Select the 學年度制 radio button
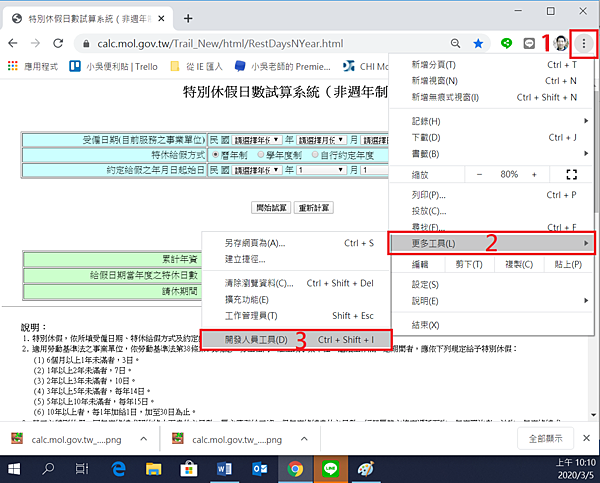The height and width of the screenshot is (483, 600). tap(261, 155)
